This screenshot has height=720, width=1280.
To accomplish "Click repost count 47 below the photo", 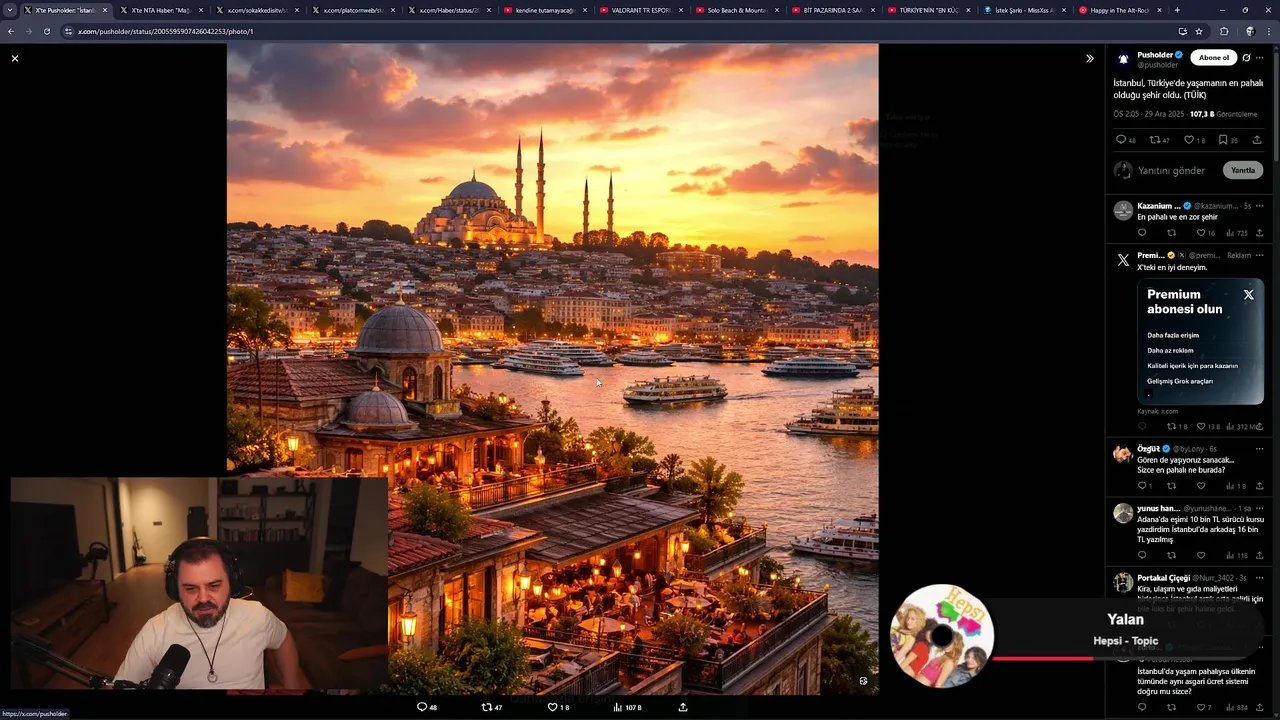I will [x=492, y=707].
